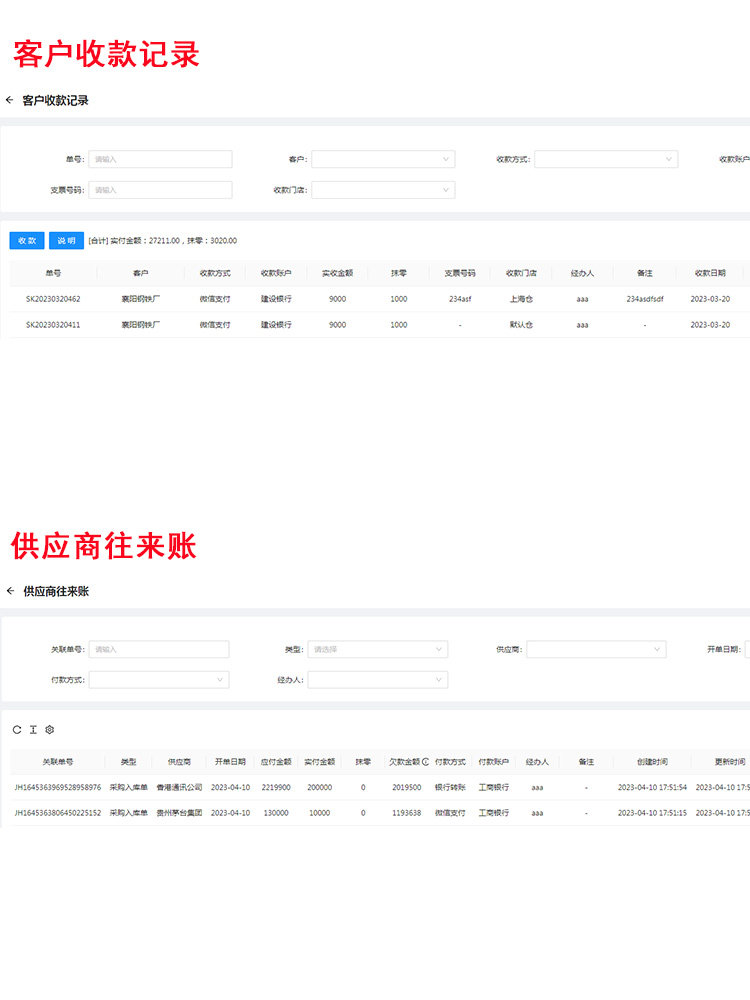Click 收款日期 column header
This screenshot has width=750, height=1000.
[x=710, y=273]
